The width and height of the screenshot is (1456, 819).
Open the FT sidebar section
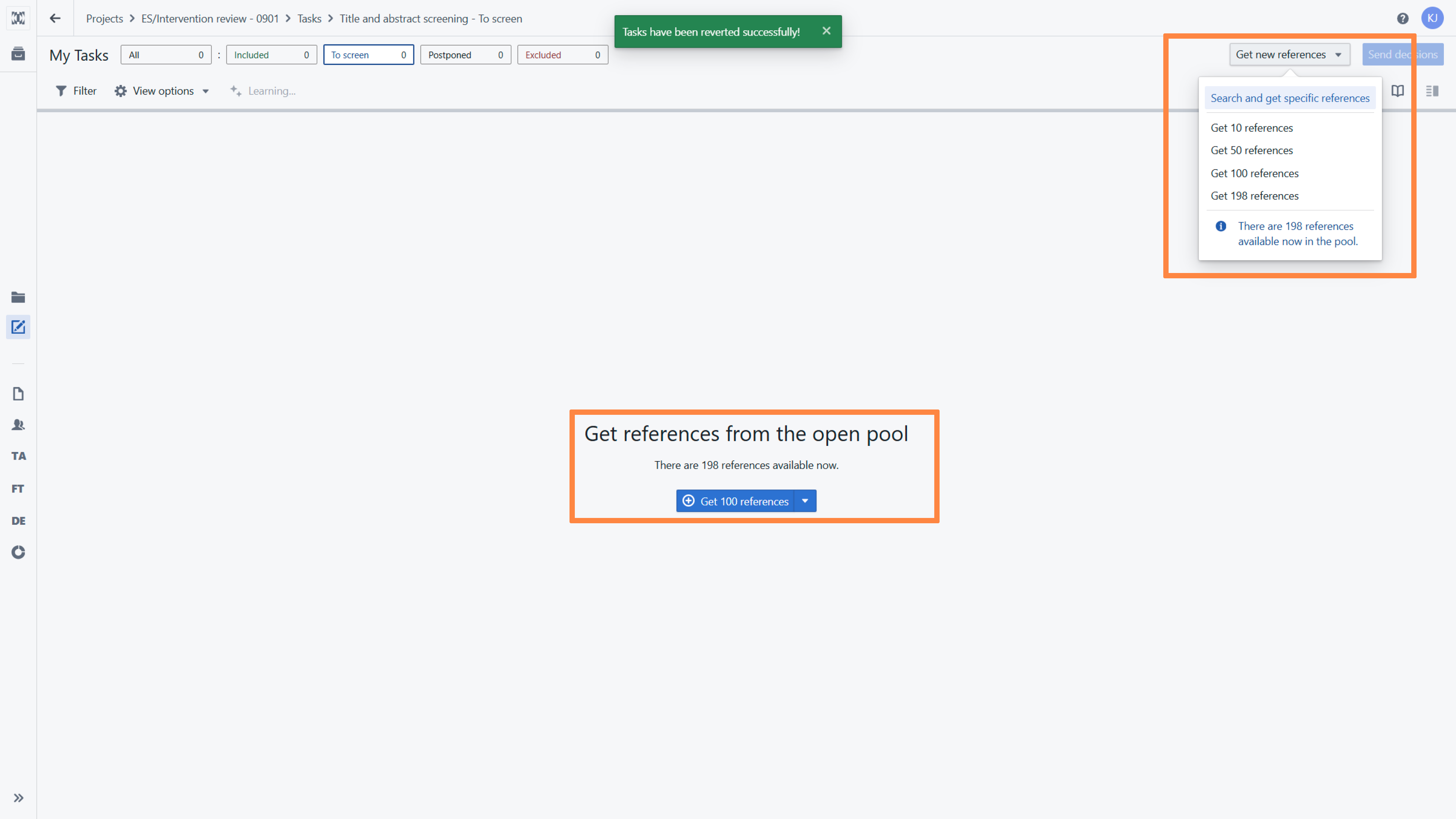point(18,488)
